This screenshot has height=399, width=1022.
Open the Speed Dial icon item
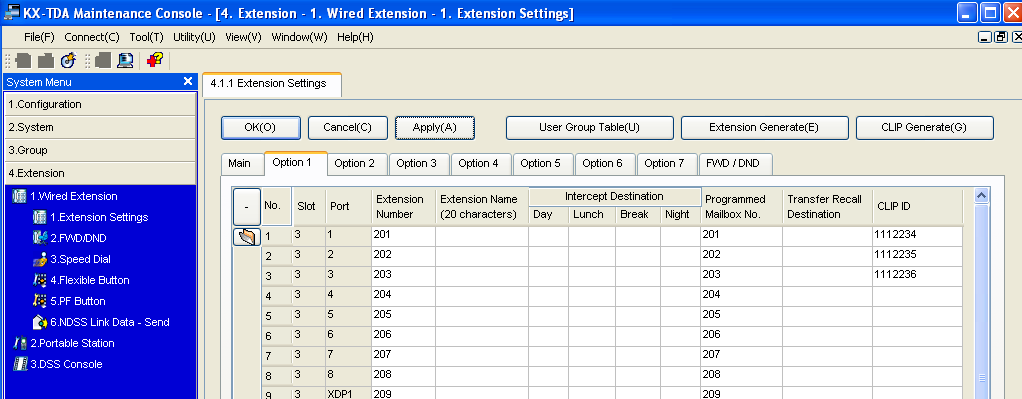click(x=80, y=259)
